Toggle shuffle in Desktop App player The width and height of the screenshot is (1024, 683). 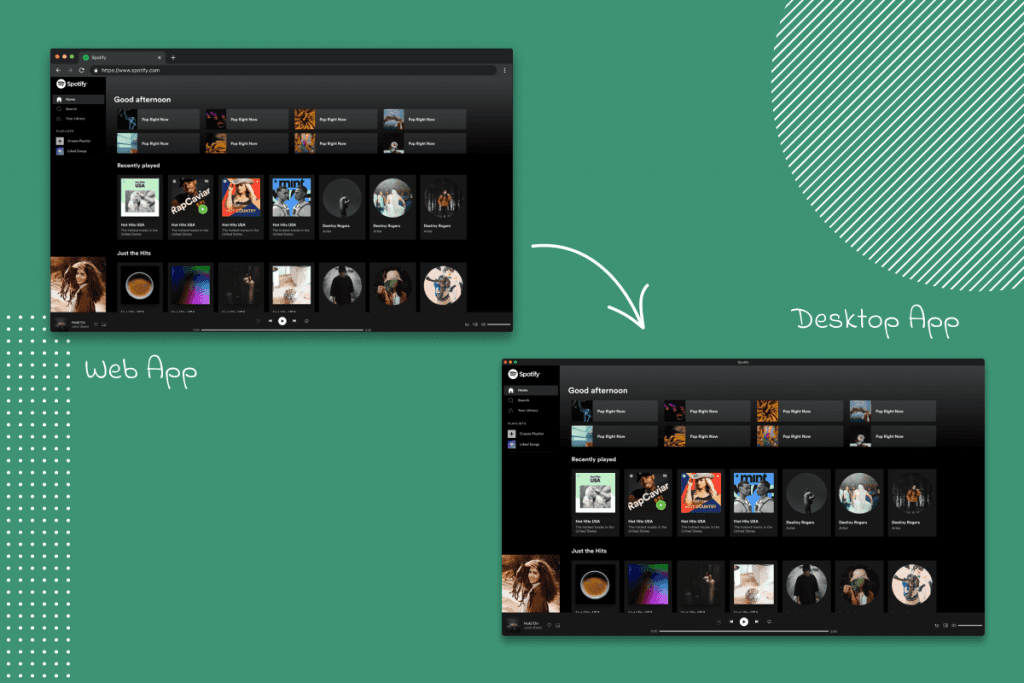(x=719, y=622)
